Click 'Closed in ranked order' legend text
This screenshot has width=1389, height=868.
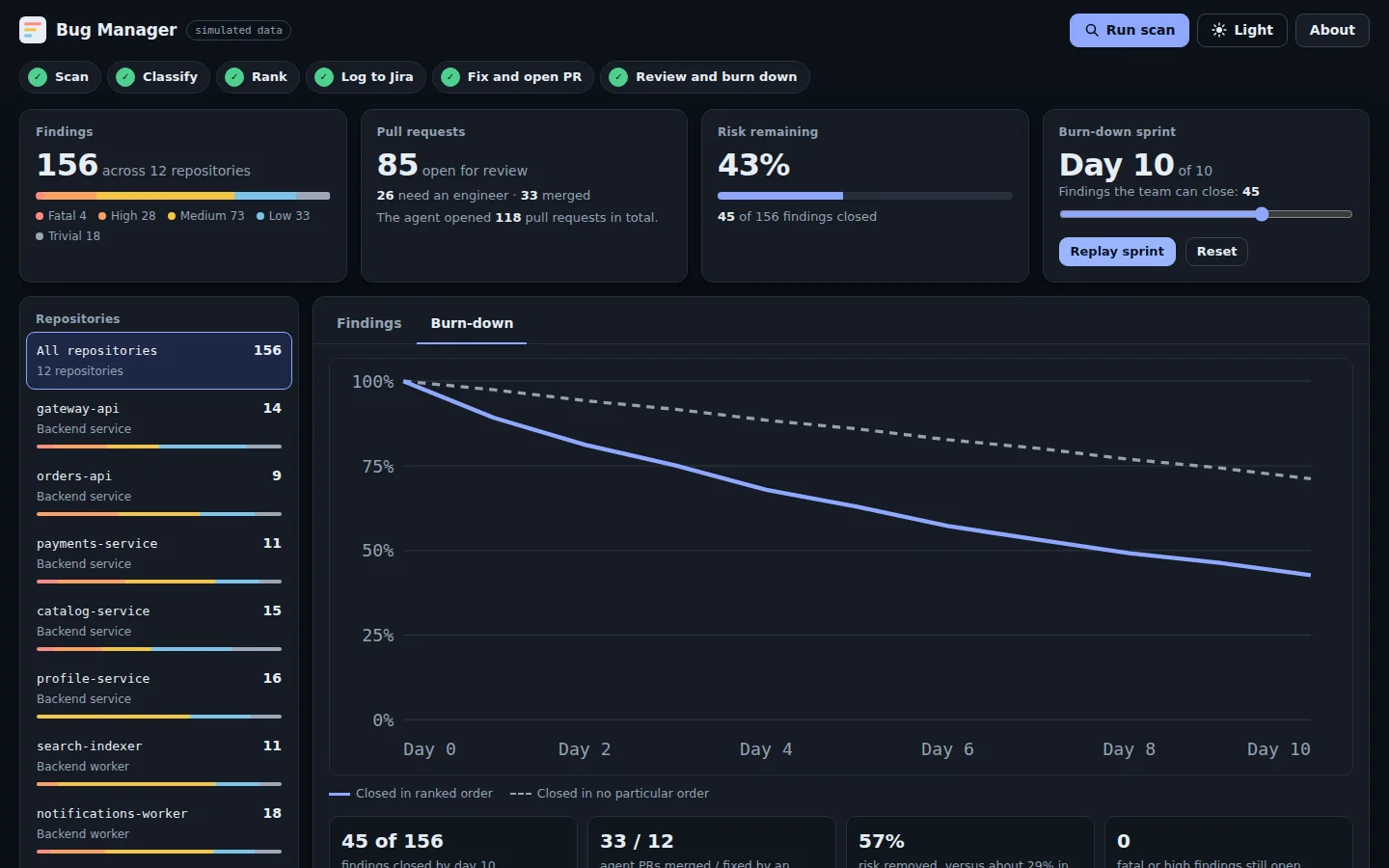(x=423, y=794)
